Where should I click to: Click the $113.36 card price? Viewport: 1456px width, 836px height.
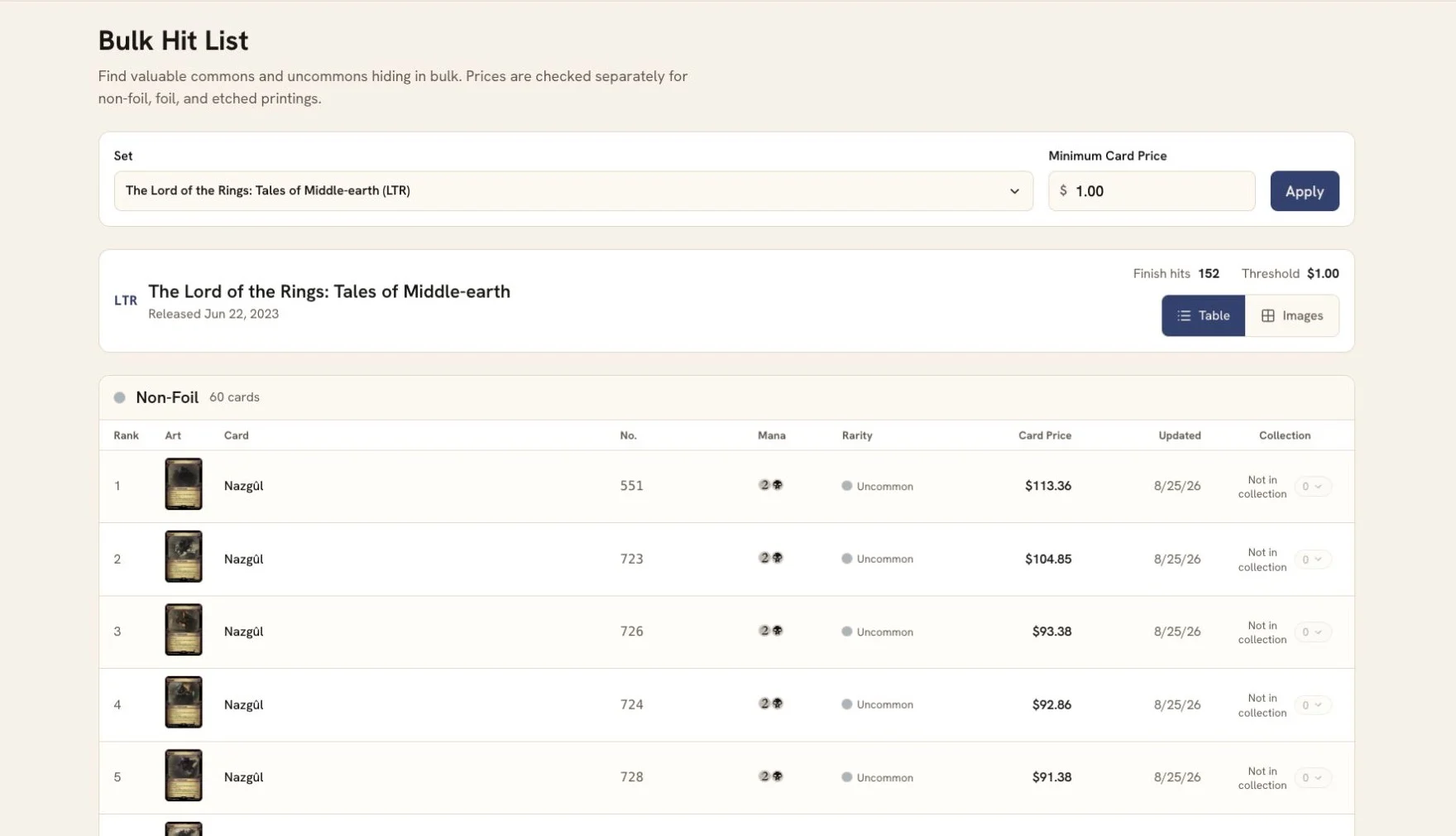[x=1048, y=486]
